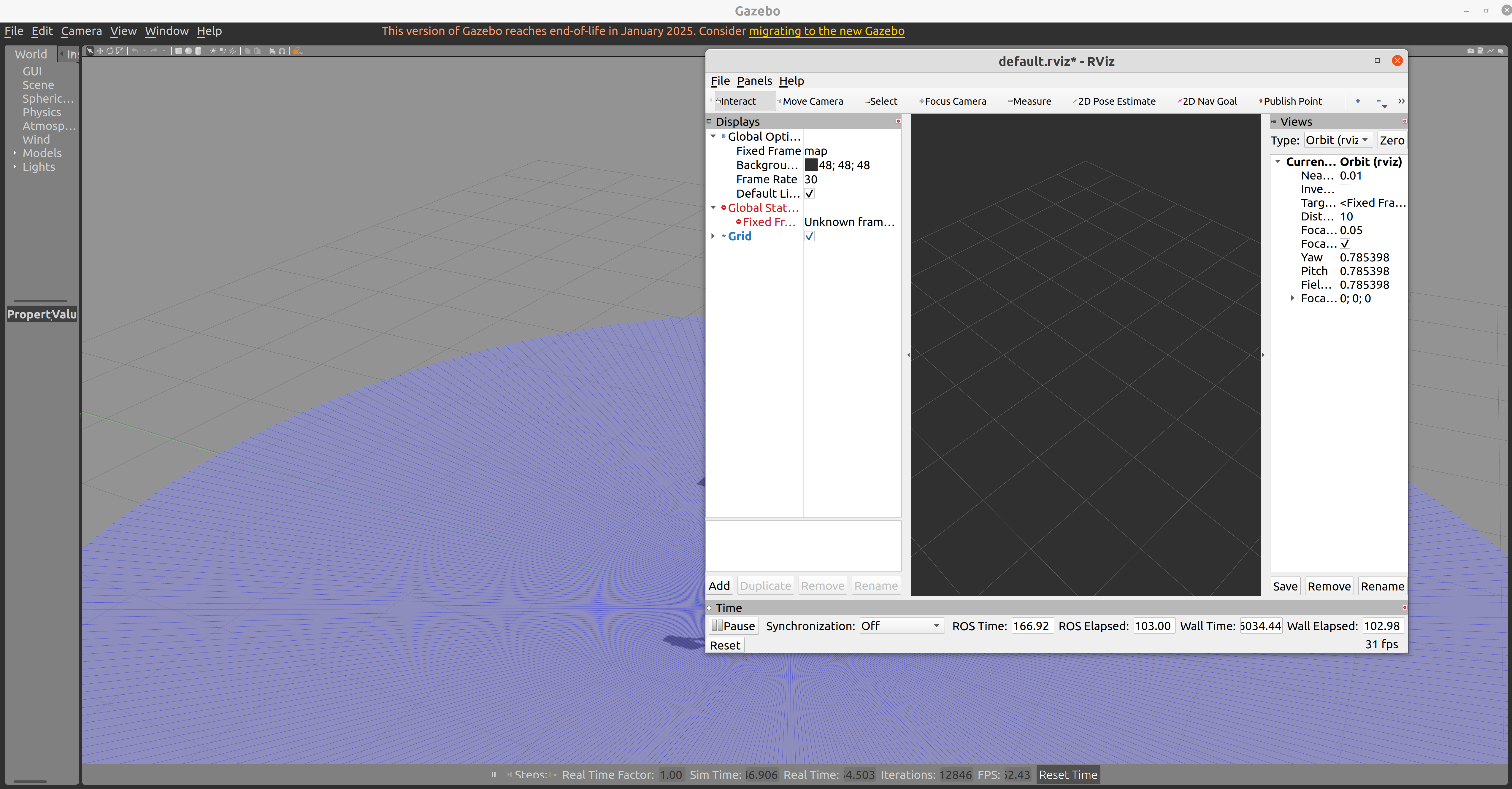Open the Panels menu in RViz

pos(754,80)
